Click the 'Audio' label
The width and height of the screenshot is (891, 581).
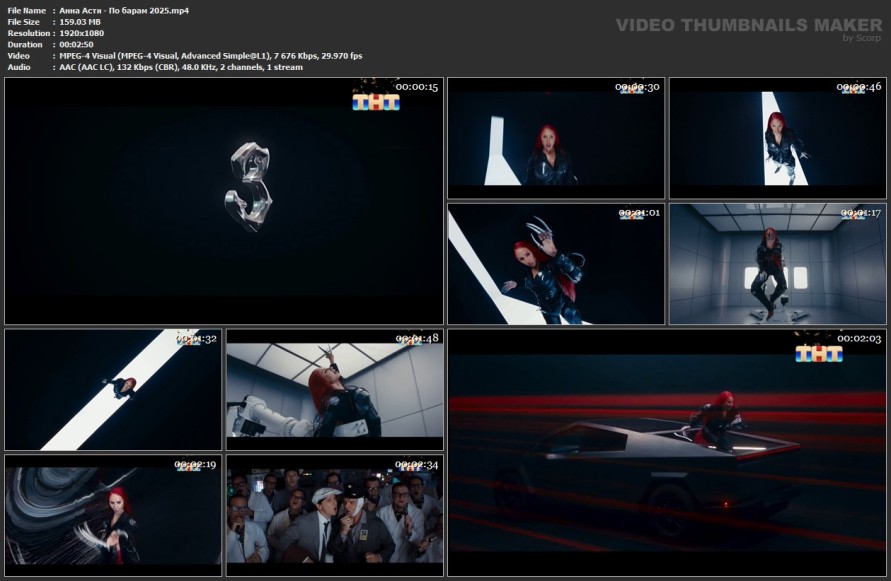(19, 67)
